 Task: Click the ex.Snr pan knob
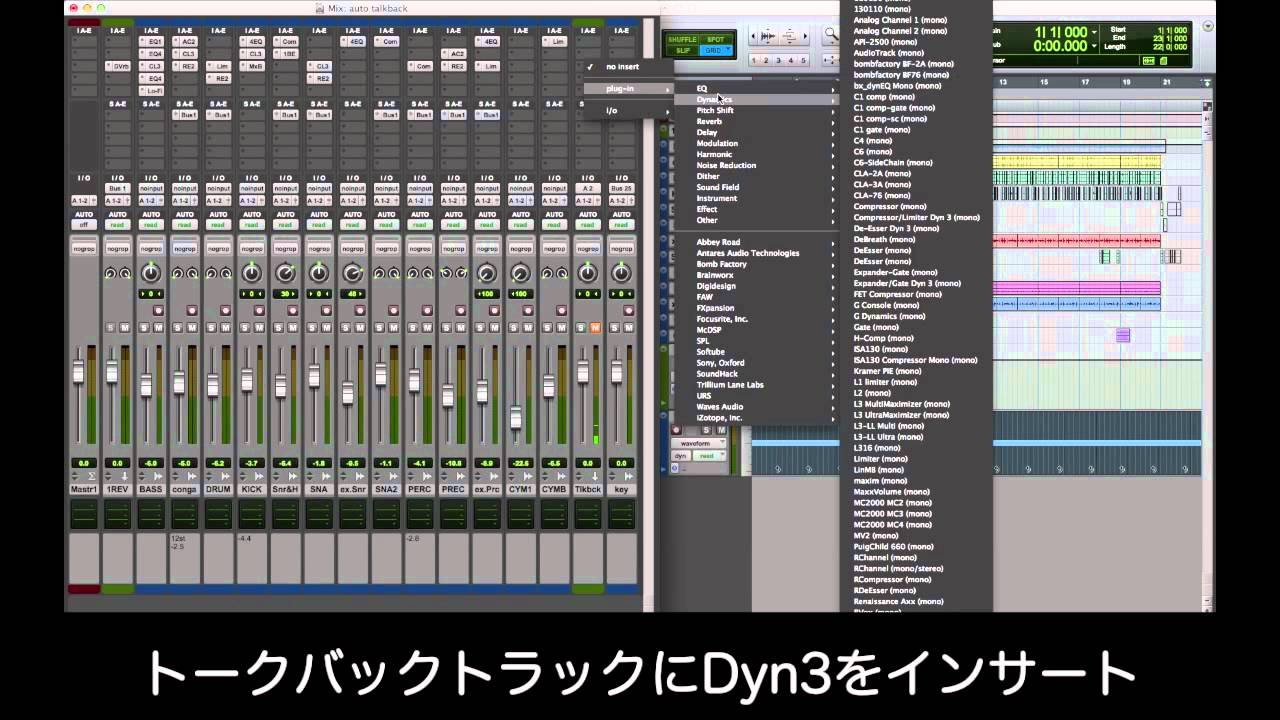click(x=352, y=273)
